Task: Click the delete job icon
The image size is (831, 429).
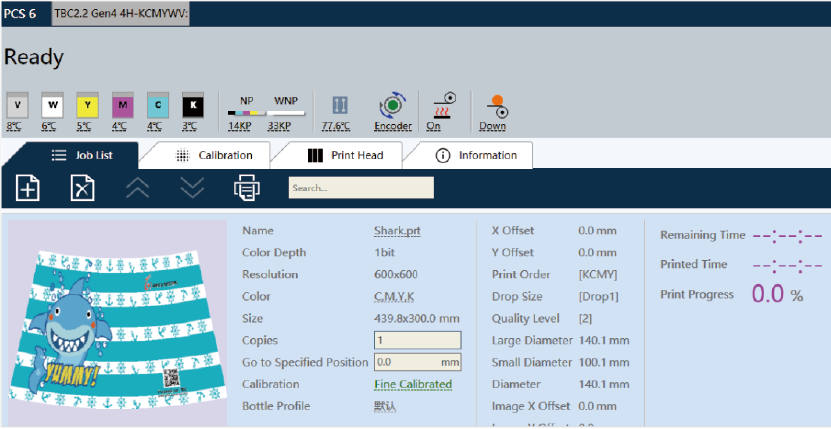Action: pos(82,187)
